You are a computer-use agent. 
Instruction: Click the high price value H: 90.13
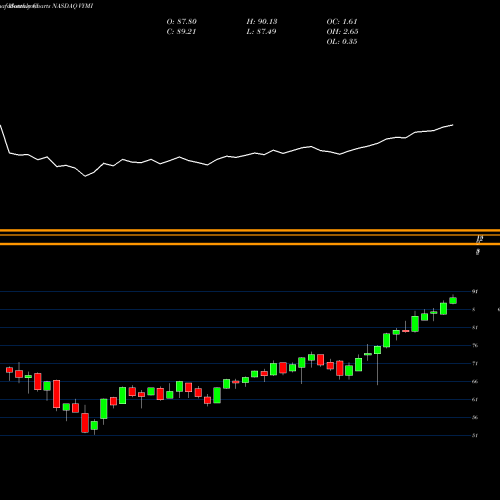[x=262, y=22]
